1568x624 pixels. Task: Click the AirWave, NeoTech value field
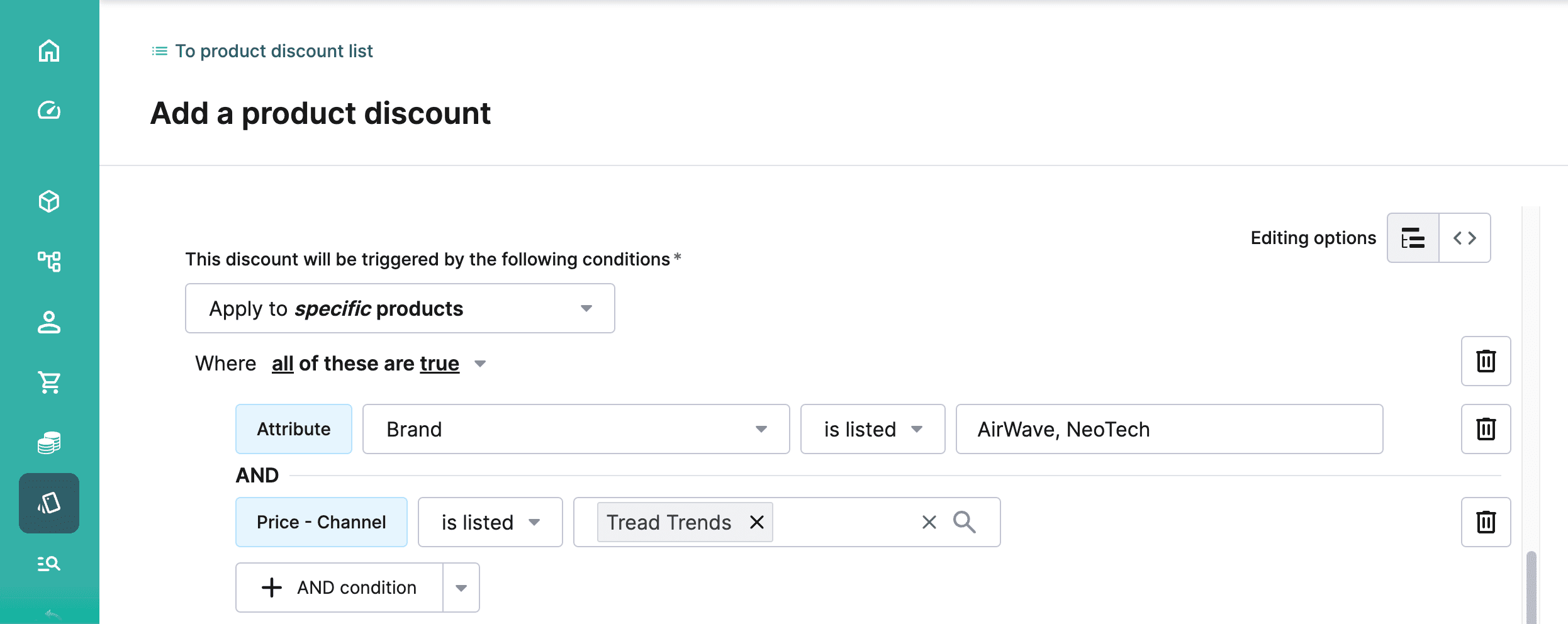[x=1170, y=429]
